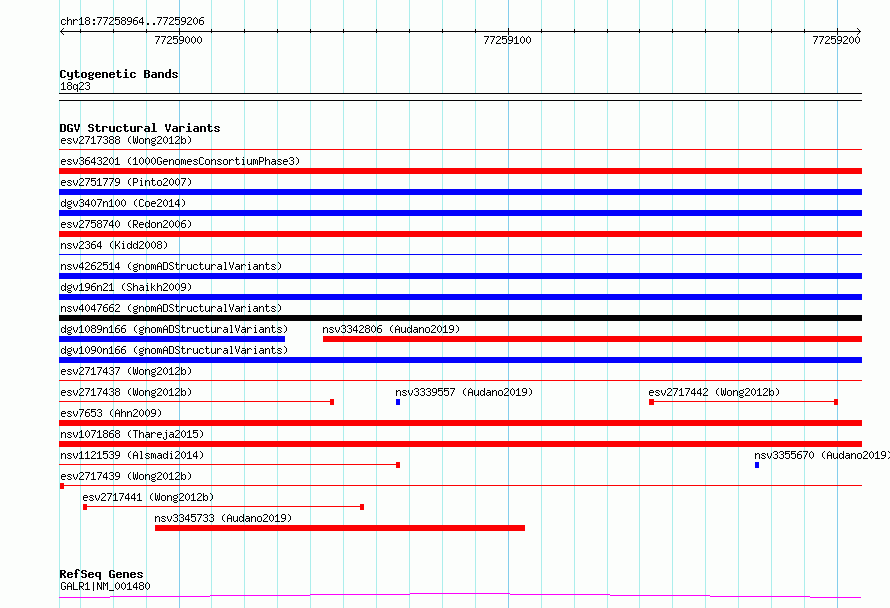890x608 pixels.
Task: Click the left red end marker of esv2717441
Action: 85,507
